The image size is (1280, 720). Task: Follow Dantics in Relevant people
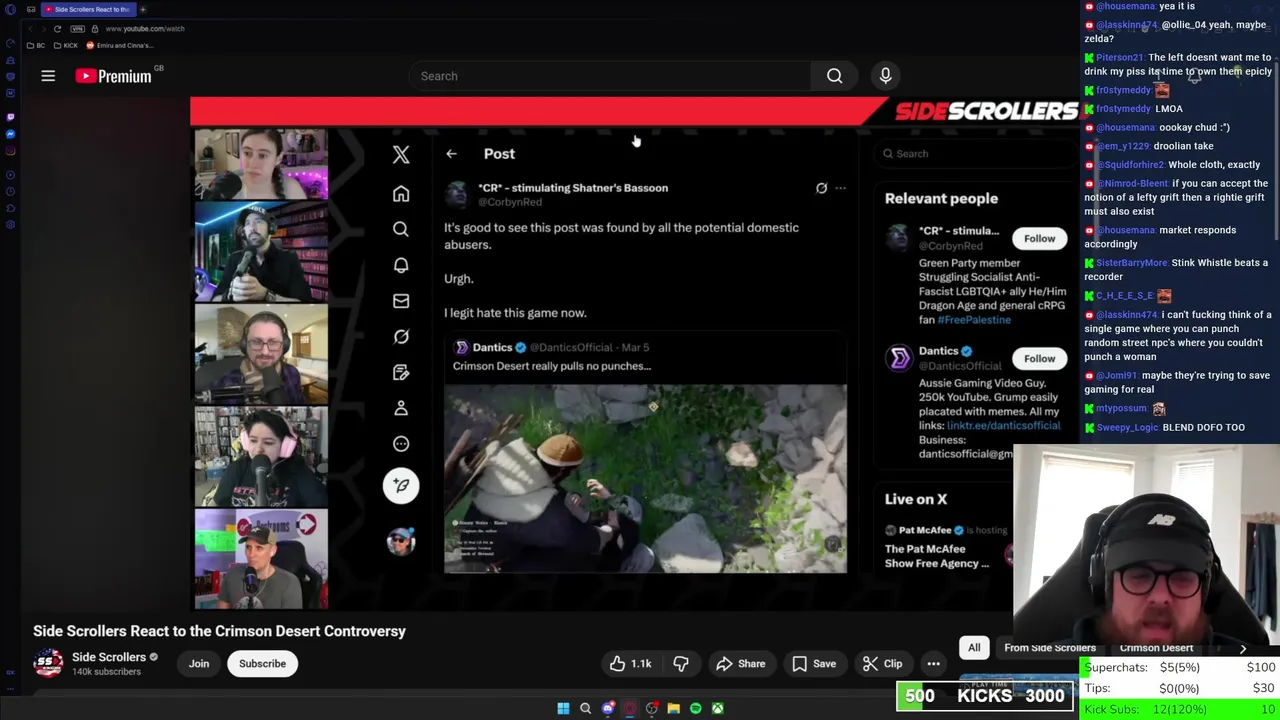pos(1039,358)
